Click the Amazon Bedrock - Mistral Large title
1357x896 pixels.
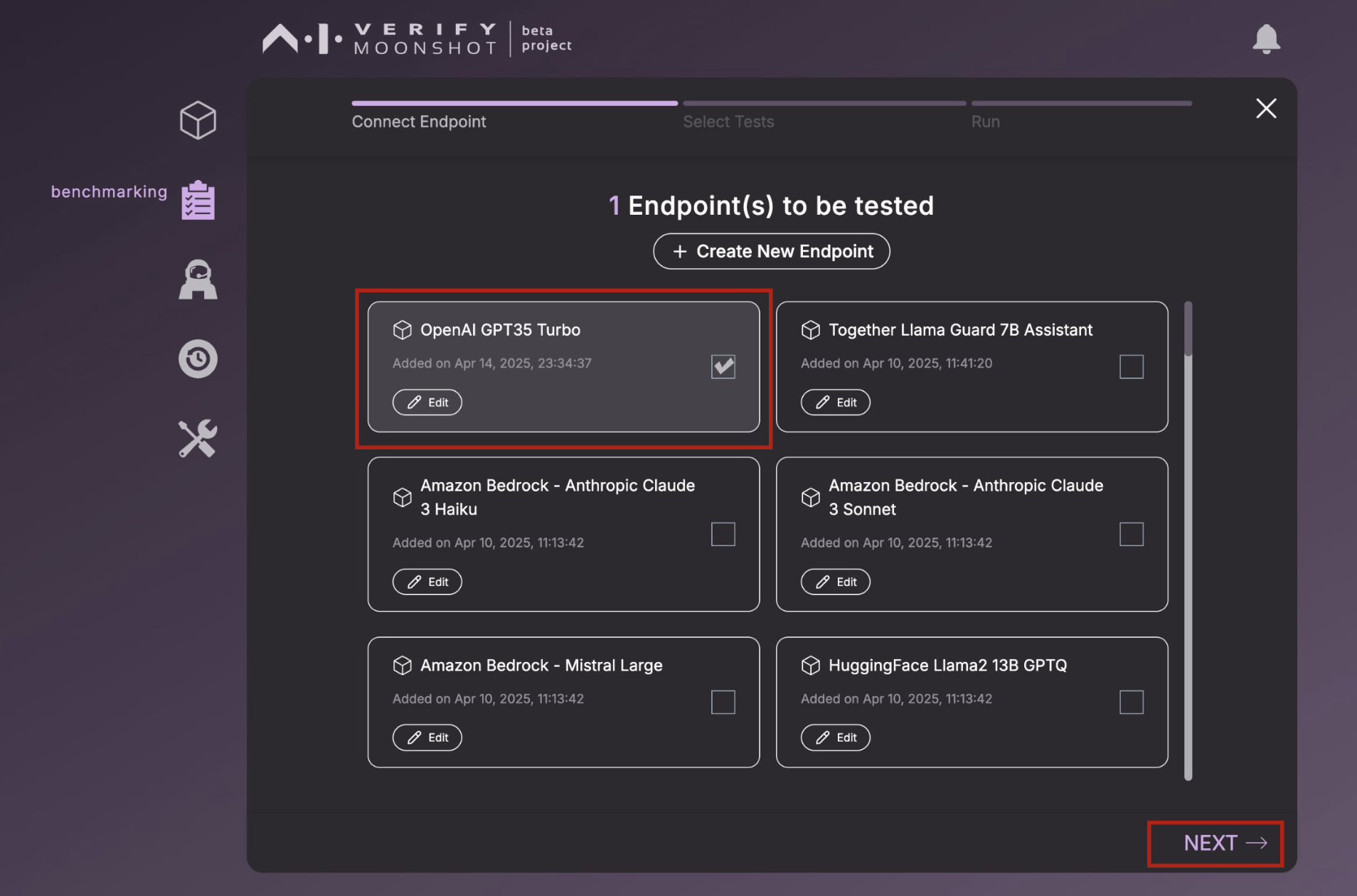(x=541, y=666)
